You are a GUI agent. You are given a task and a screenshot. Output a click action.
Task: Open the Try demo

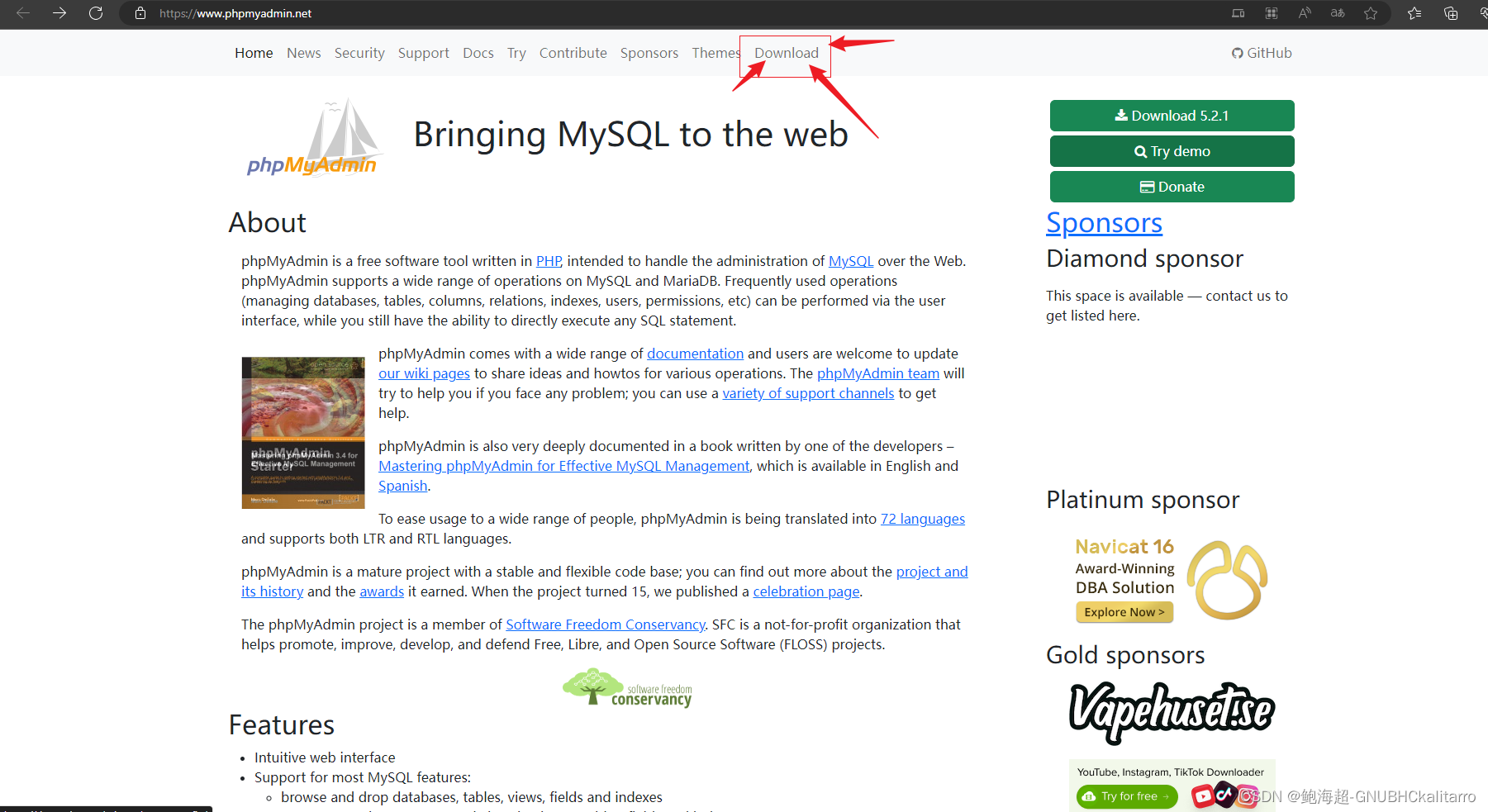[1172, 150]
